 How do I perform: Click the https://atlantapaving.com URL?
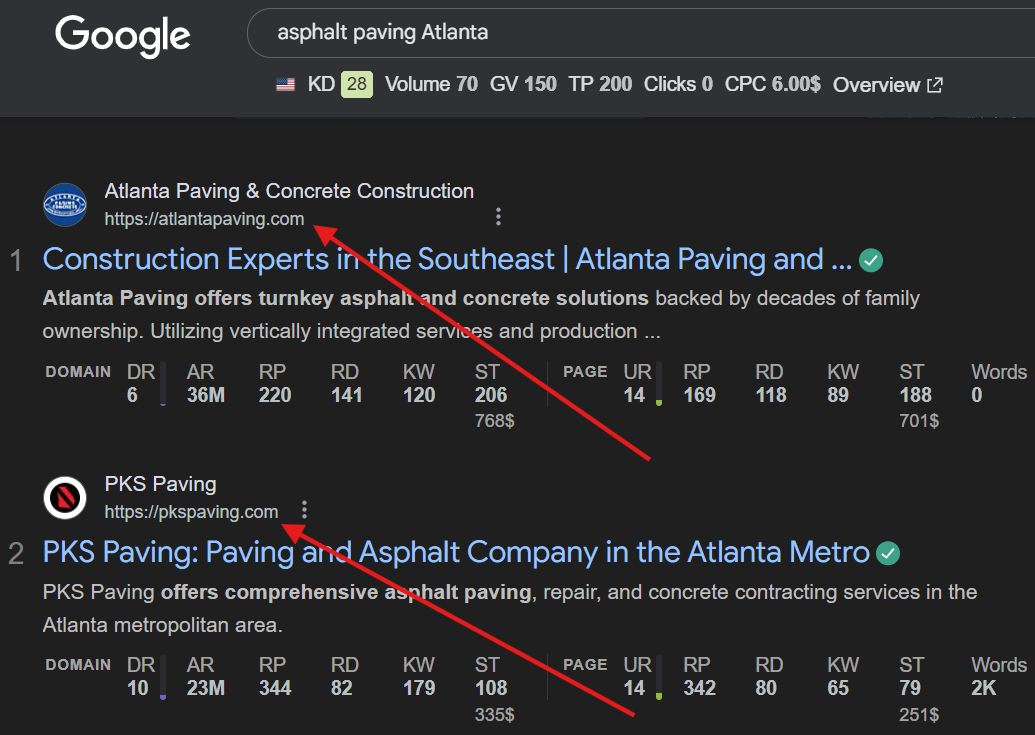(x=204, y=219)
